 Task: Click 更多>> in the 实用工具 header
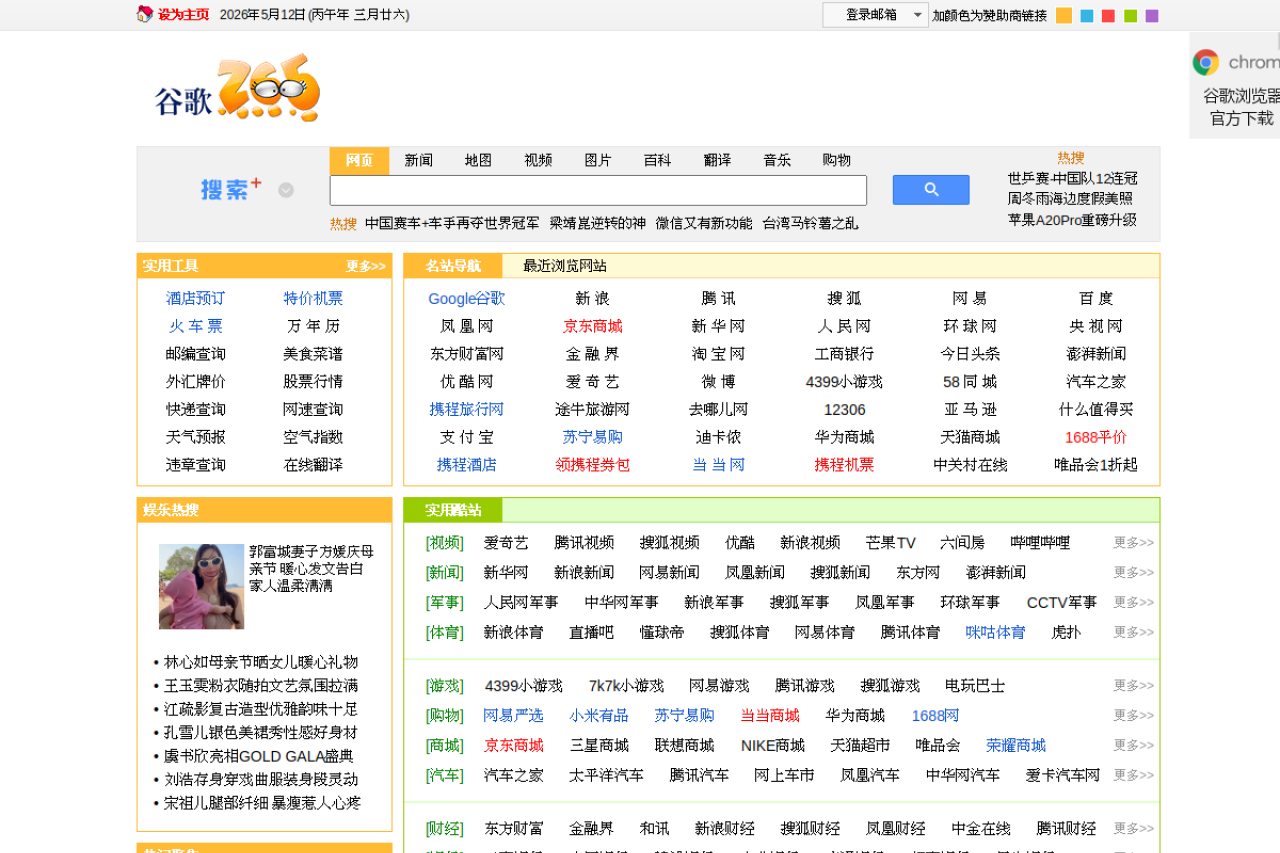tap(366, 266)
